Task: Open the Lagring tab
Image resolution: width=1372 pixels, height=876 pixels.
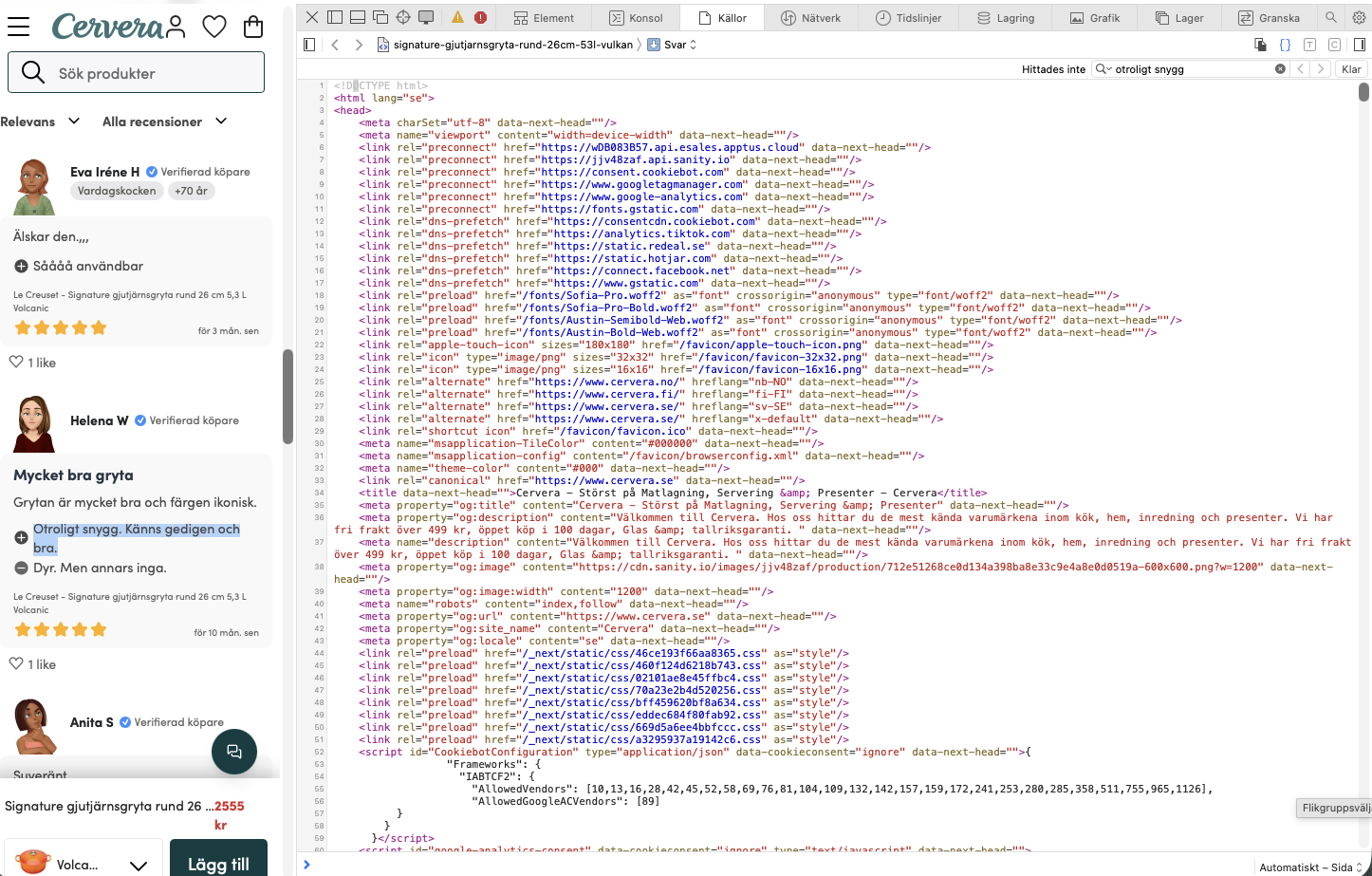Action: [x=1006, y=17]
